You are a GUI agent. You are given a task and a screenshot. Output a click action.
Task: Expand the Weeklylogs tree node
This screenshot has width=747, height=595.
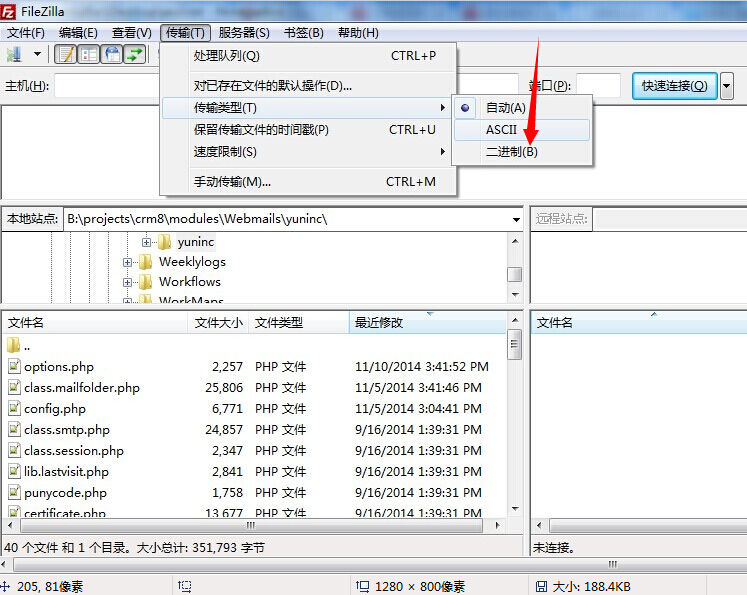pos(127,262)
